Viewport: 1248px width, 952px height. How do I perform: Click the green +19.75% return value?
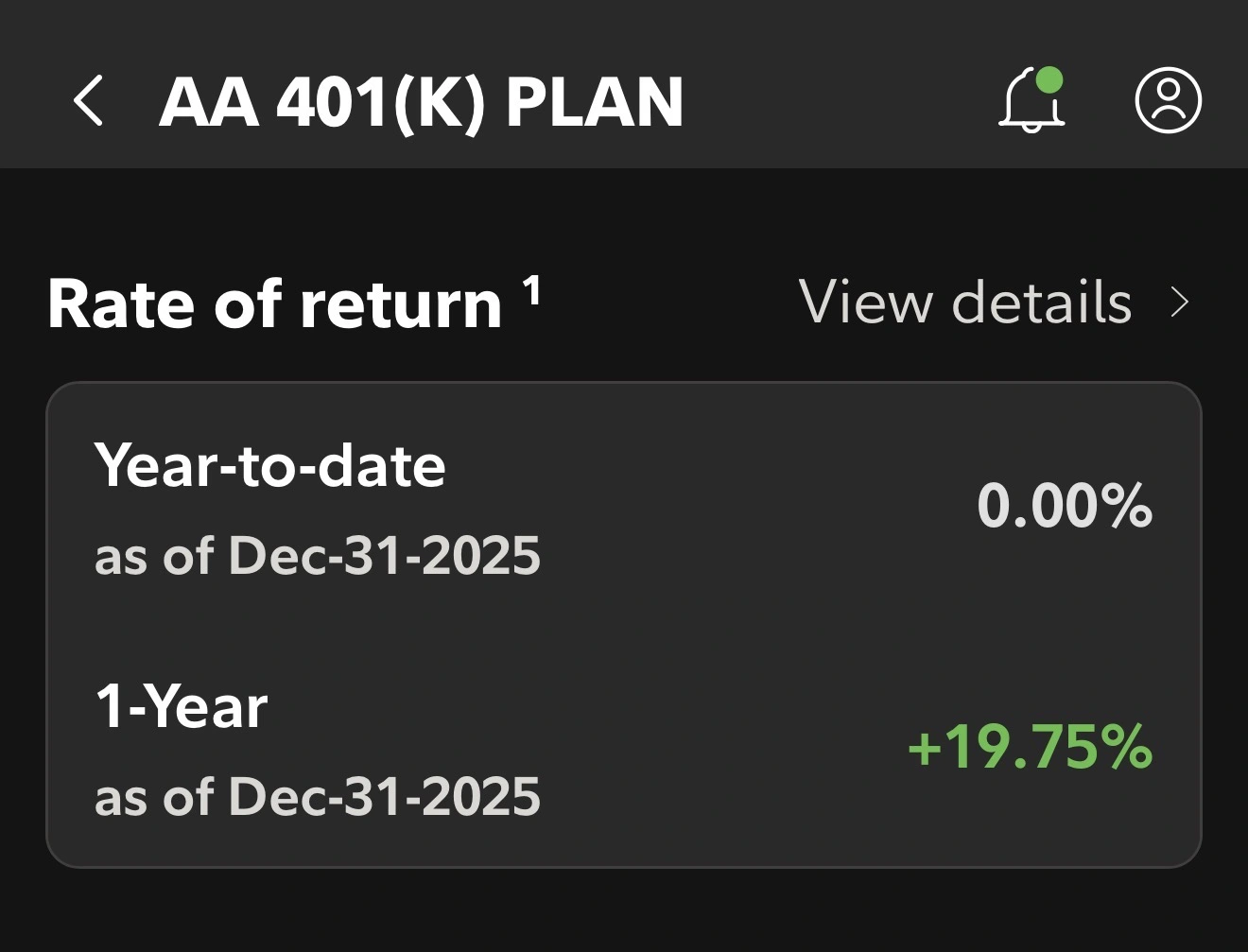[1030, 747]
